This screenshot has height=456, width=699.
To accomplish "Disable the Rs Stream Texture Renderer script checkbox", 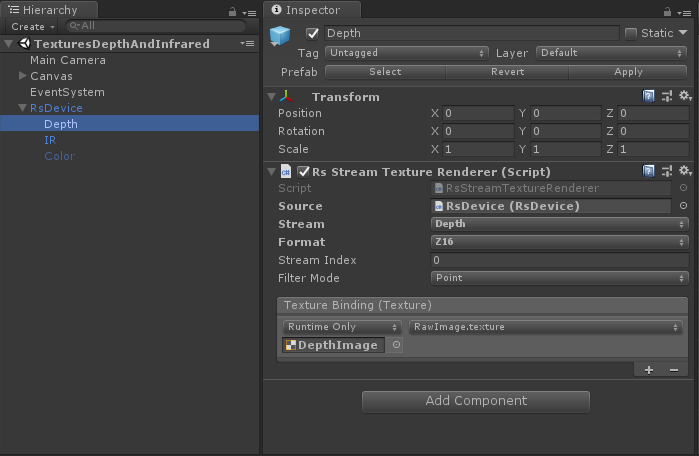I will tap(303, 172).
